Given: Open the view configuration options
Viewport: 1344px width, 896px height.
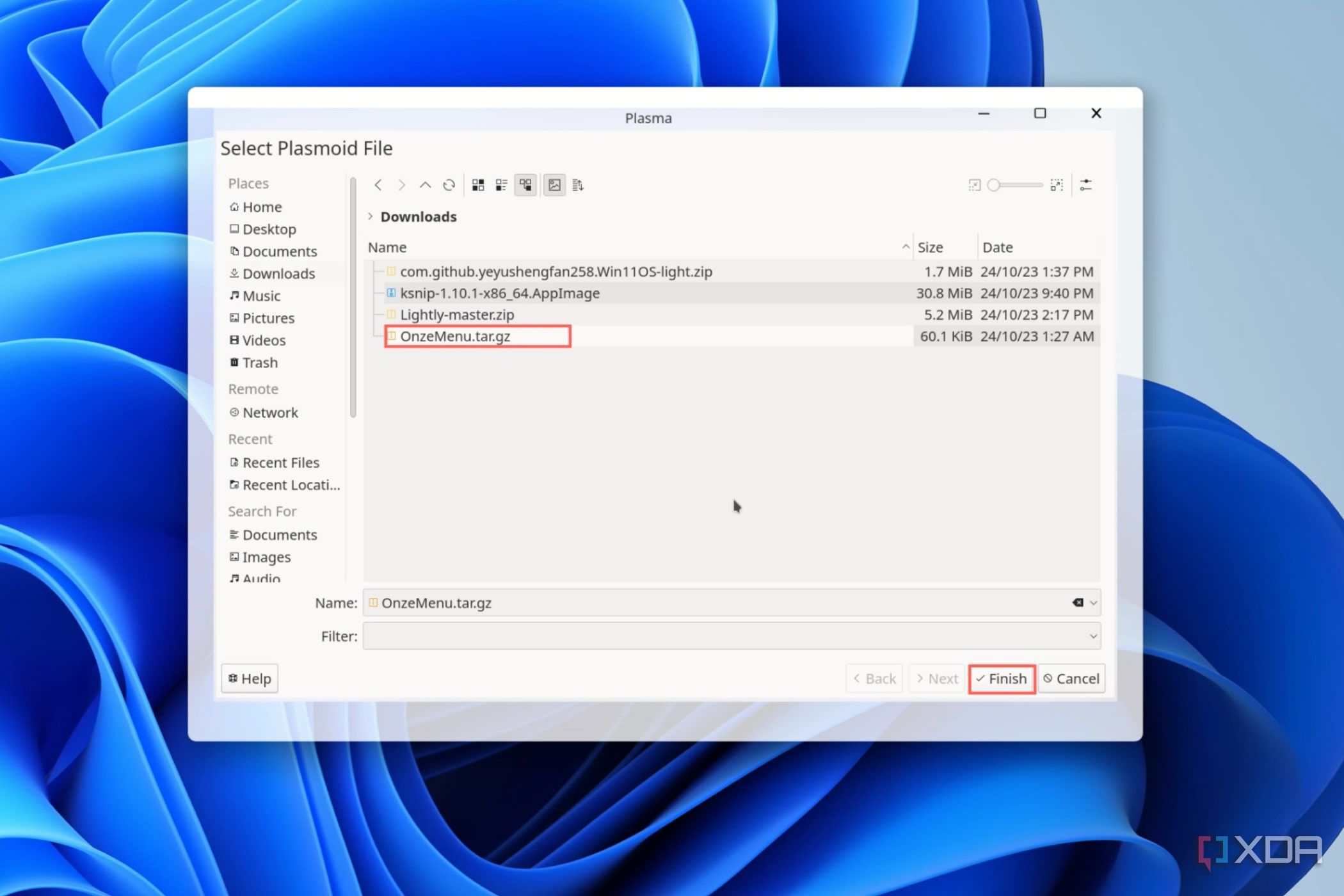Looking at the screenshot, I should 1086,185.
